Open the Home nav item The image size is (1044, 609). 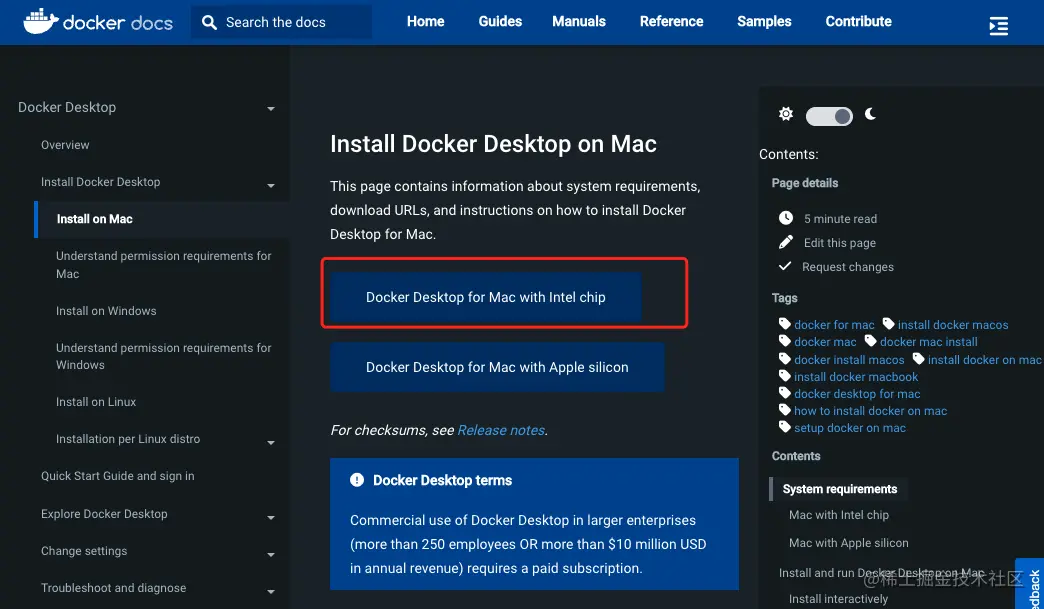pos(425,21)
